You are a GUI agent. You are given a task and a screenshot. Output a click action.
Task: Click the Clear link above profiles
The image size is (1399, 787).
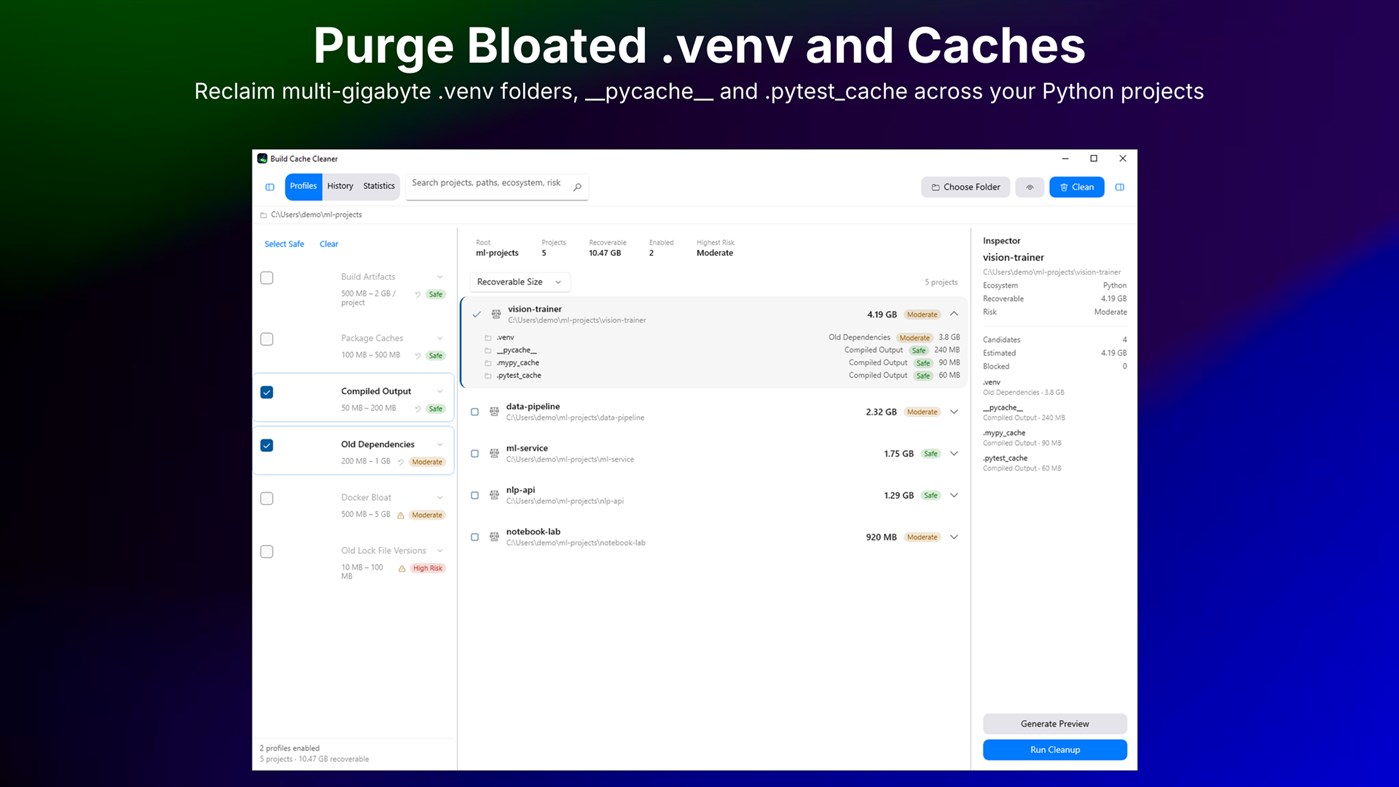(329, 244)
